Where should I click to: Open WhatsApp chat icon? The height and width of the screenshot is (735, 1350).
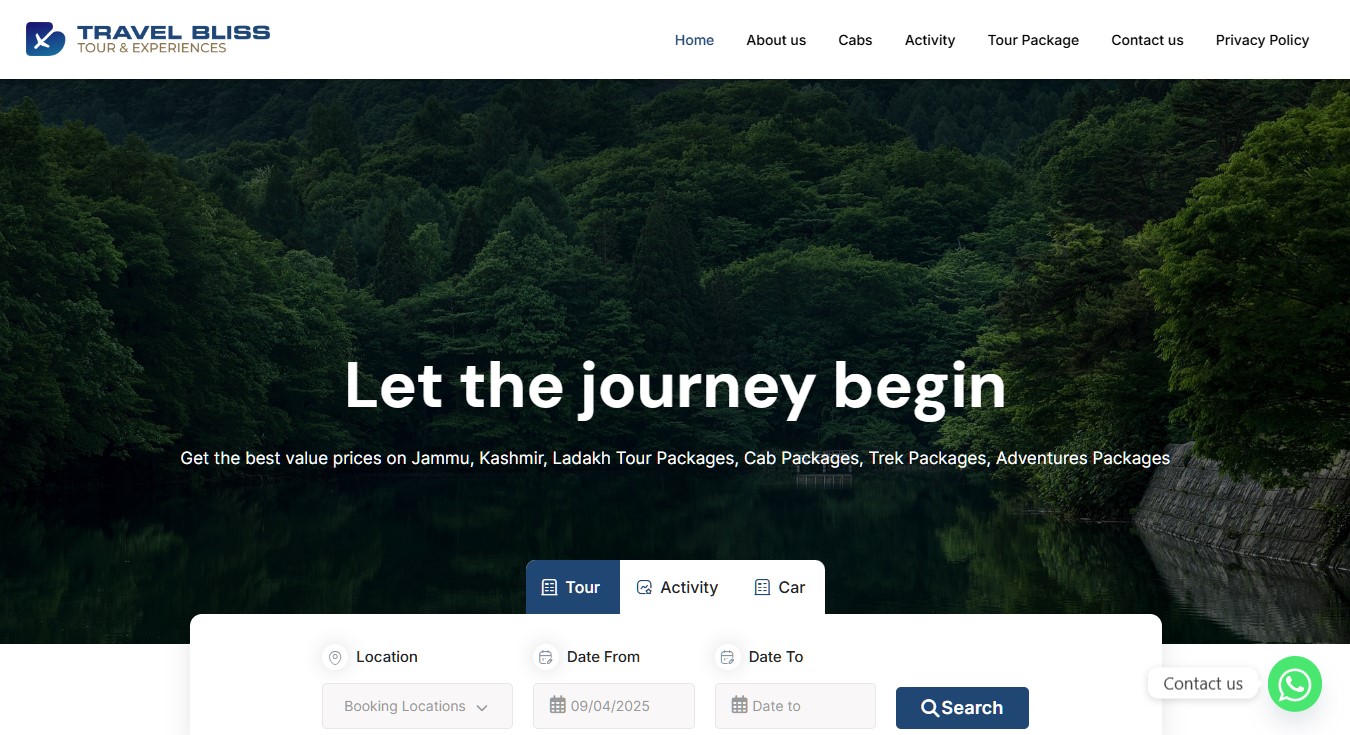(1295, 684)
